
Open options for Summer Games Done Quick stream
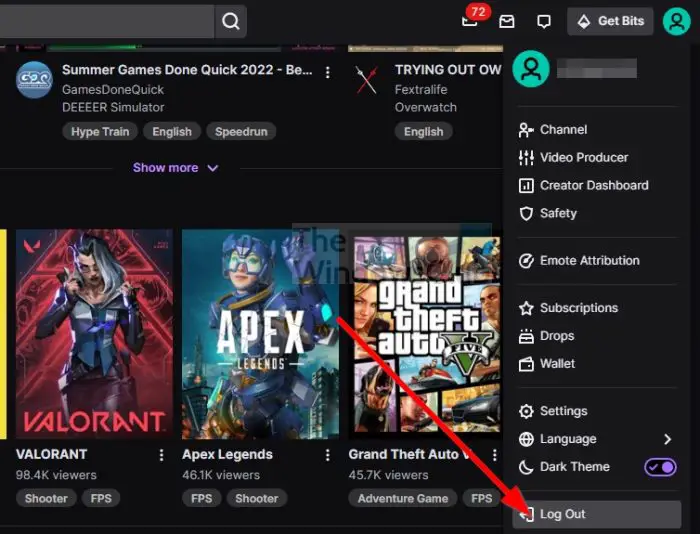328,72
